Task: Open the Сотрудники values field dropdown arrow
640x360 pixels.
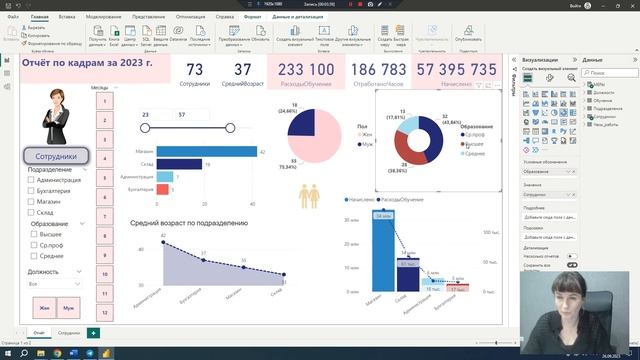Action: (x=568, y=195)
